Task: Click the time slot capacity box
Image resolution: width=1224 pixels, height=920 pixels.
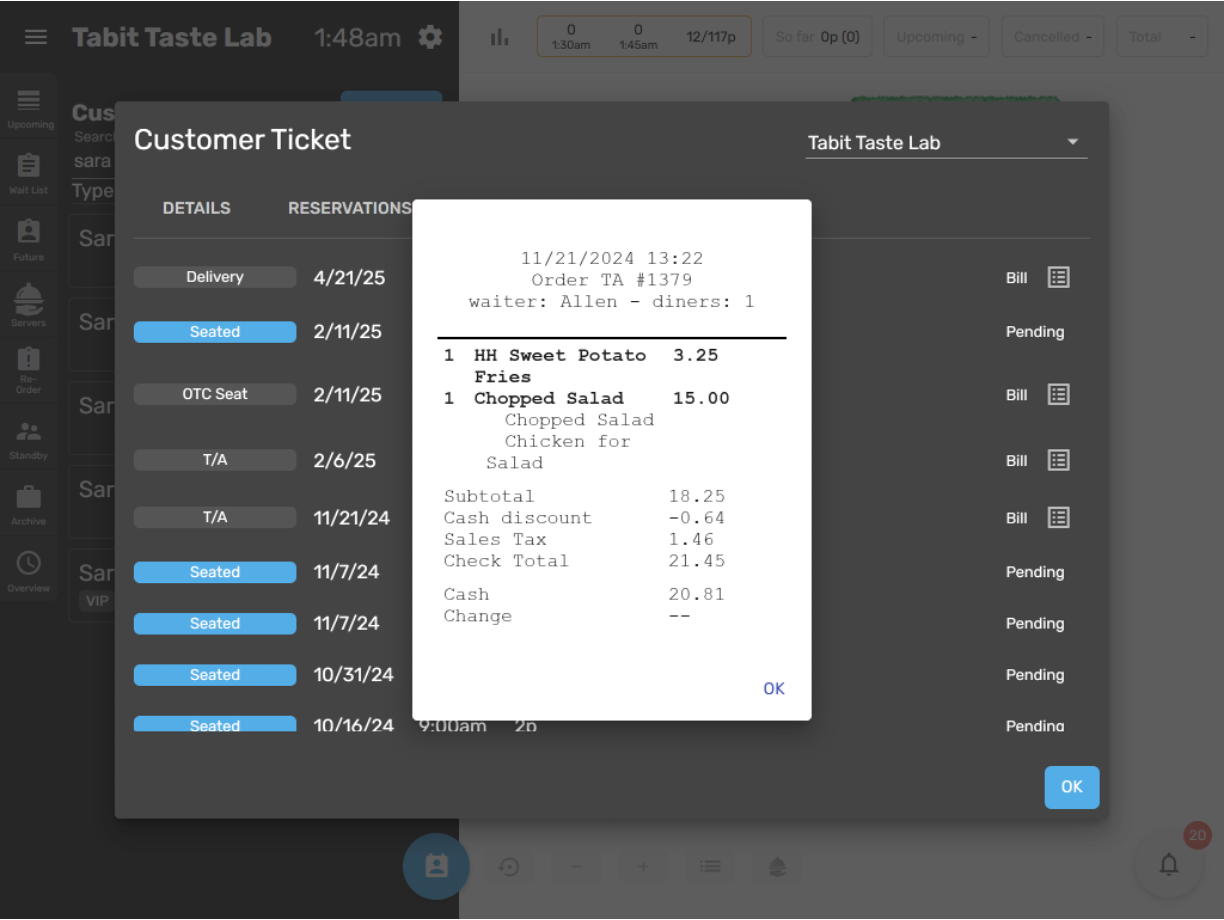Action: pos(644,37)
